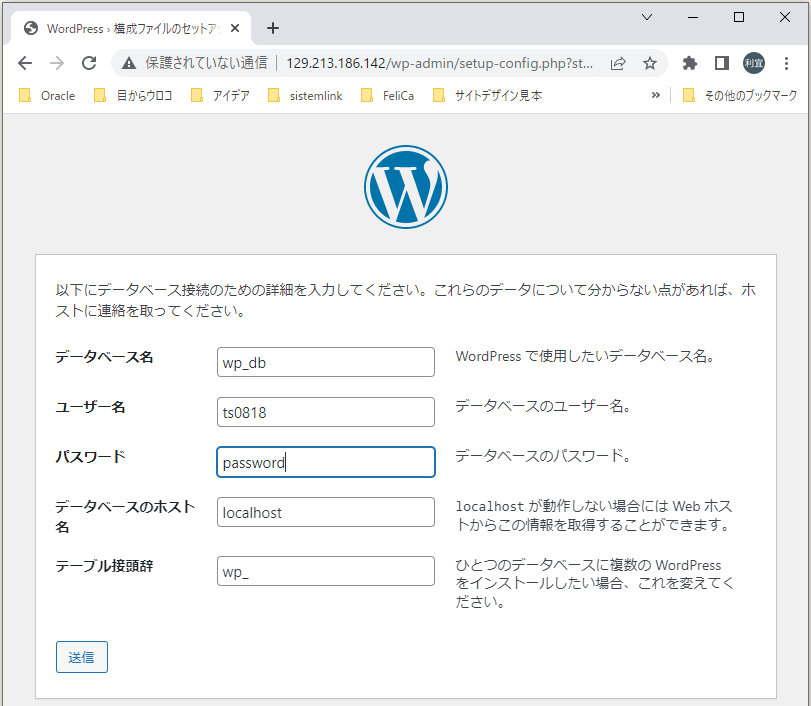Viewport: 811px width, 706px height.
Task: Click the text 保護されていない通信
Action: tap(206, 63)
